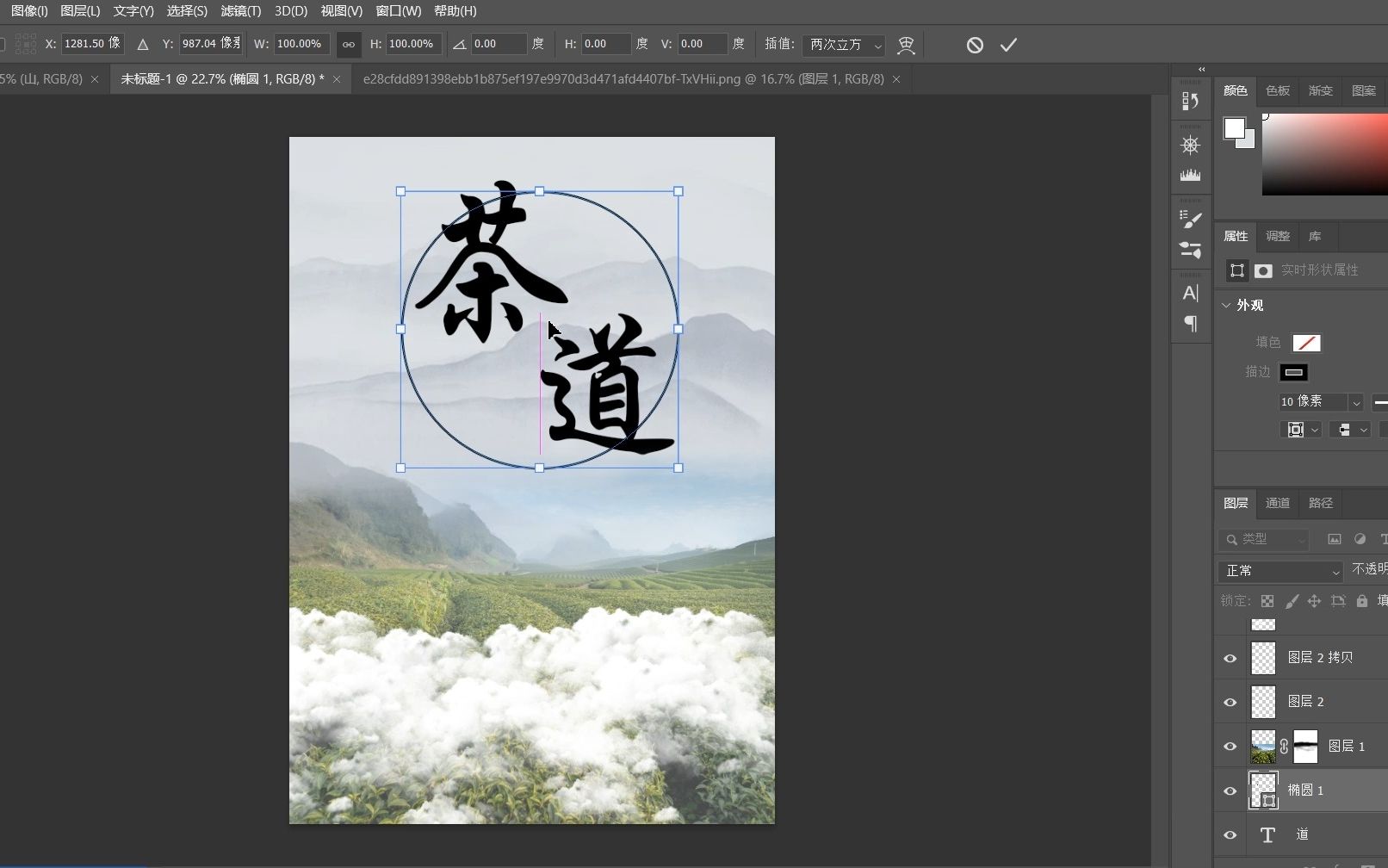Open the Histogram panel icon
Screen dimensions: 1388x868
1191,176
